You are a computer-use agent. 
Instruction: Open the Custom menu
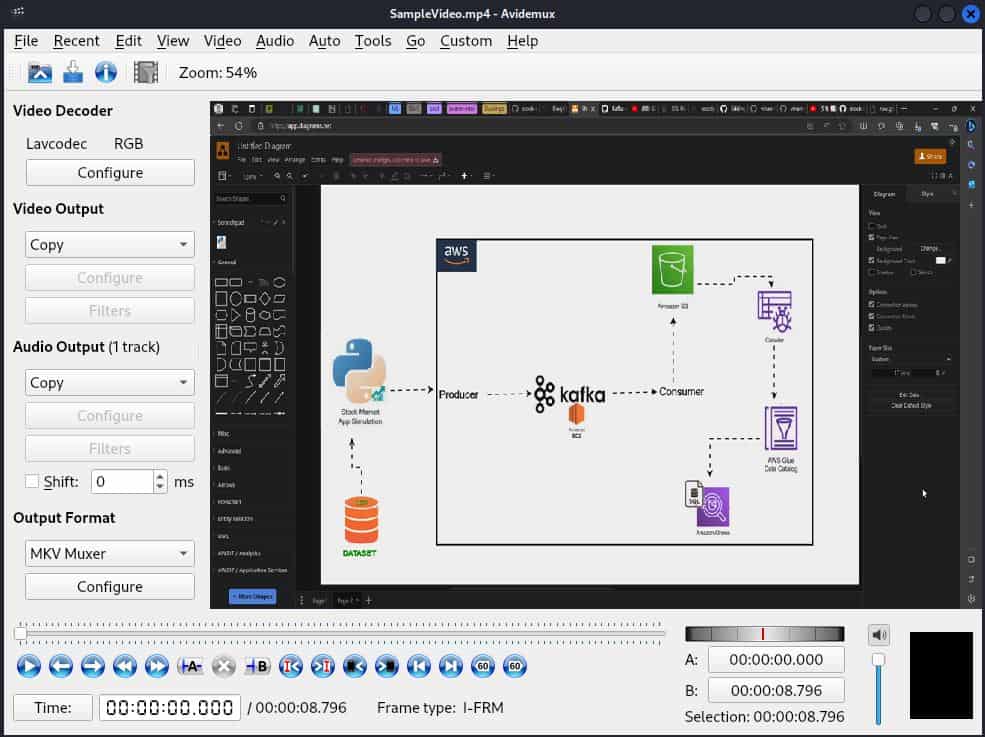point(466,41)
